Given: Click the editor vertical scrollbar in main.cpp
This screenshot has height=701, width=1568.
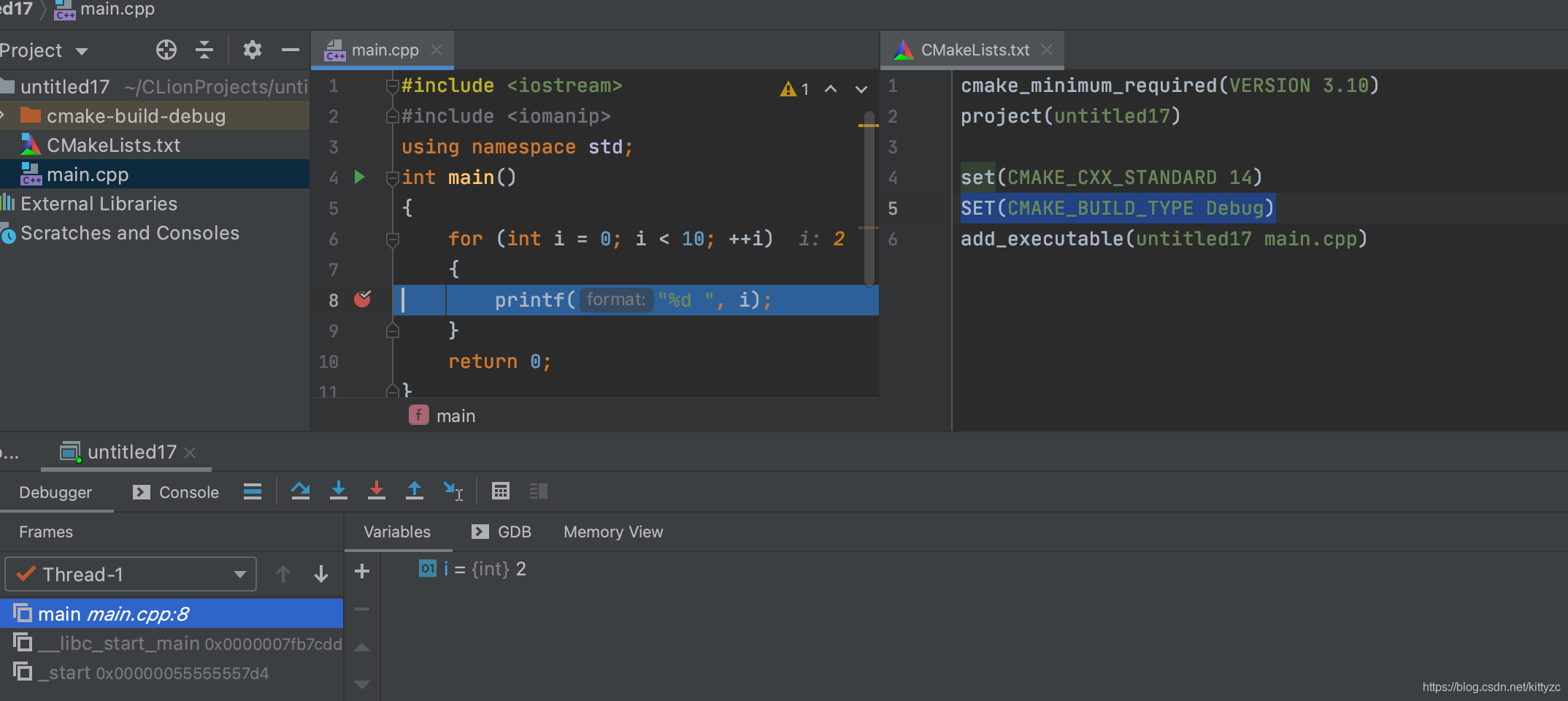Looking at the screenshot, I should click(869, 197).
